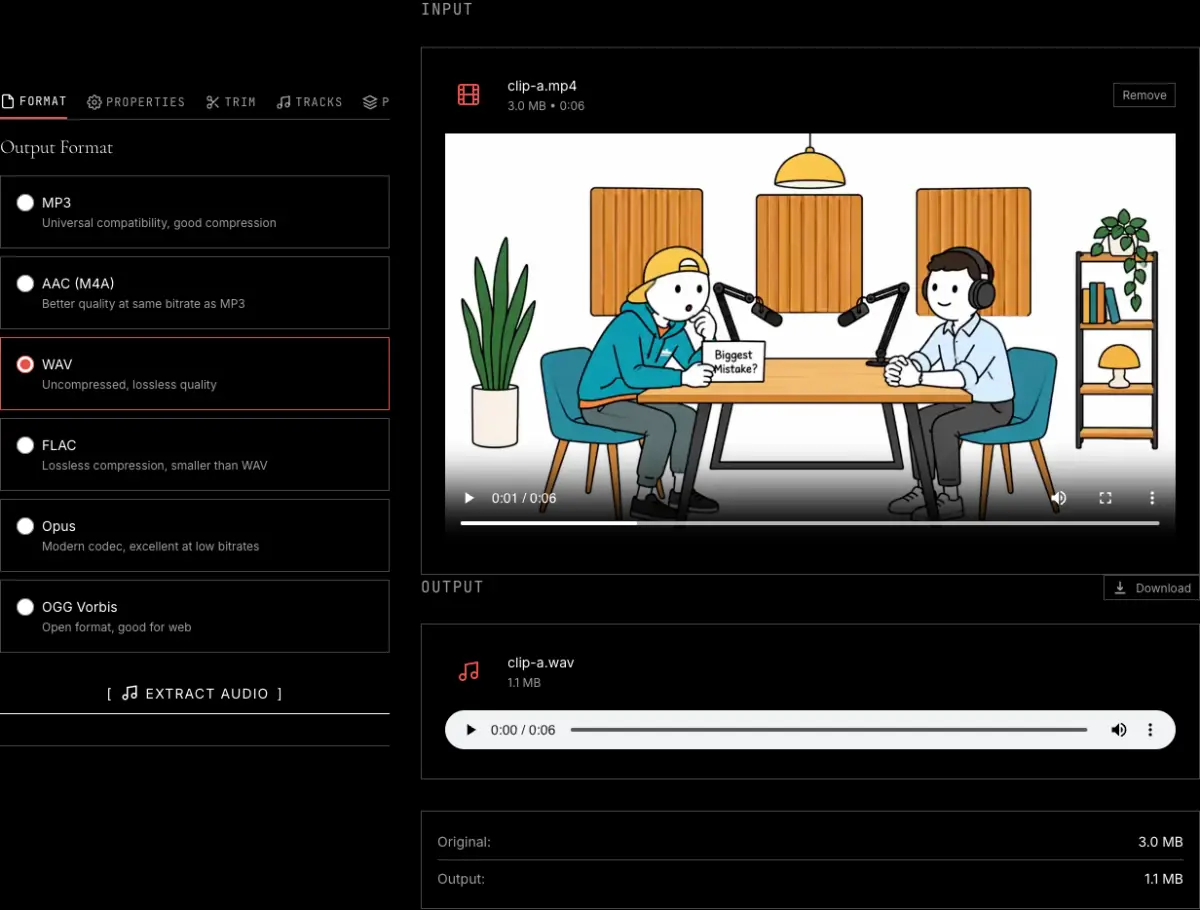Select the WAV radio button
Viewport: 1200px width, 910px height.
(25, 365)
